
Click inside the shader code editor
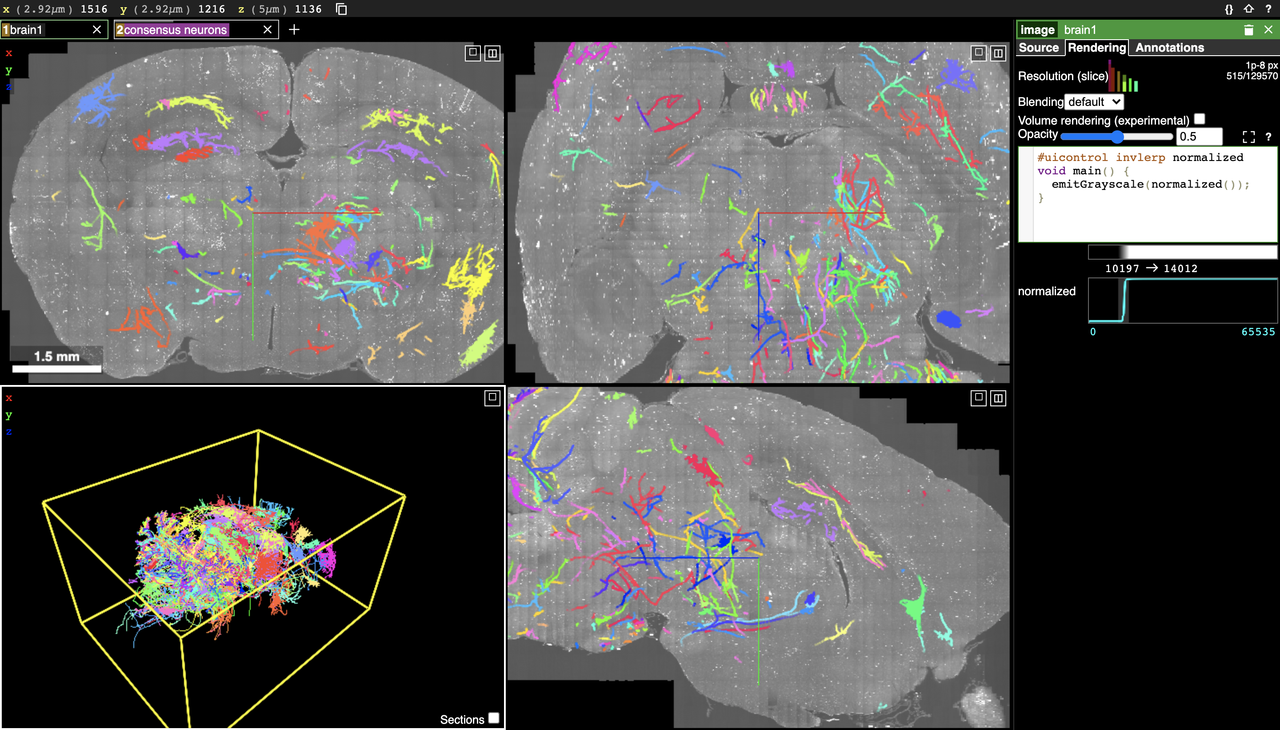coord(1147,194)
